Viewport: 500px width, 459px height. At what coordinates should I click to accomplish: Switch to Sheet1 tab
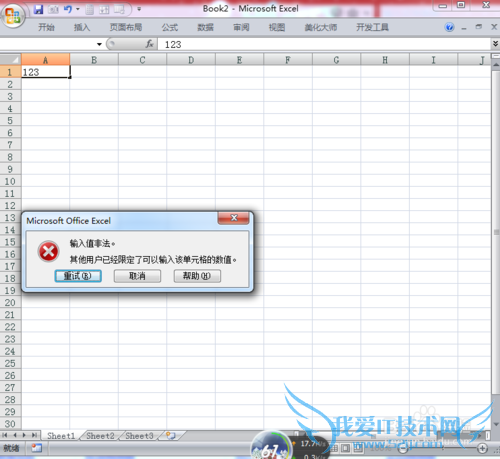61,436
